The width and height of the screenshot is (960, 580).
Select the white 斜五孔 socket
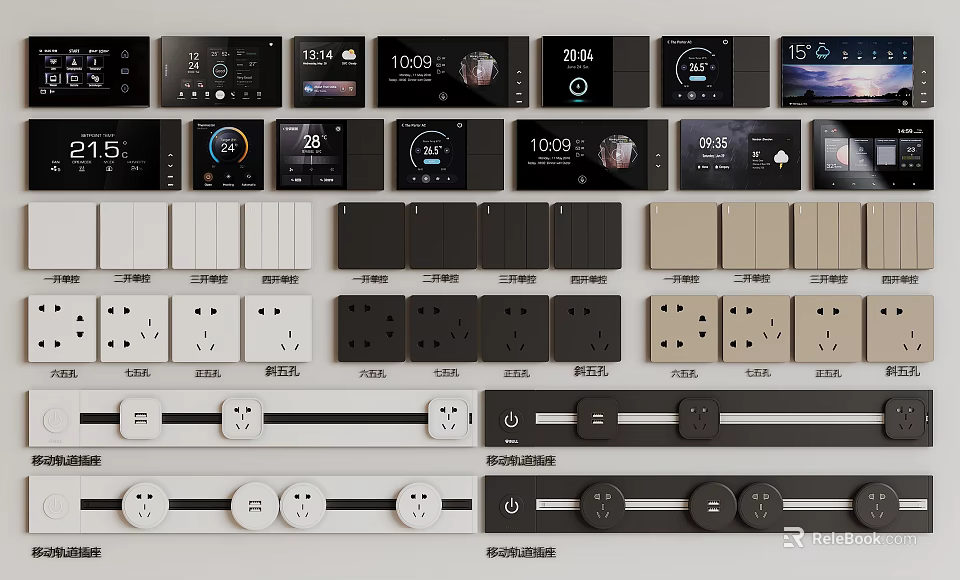click(x=278, y=328)
